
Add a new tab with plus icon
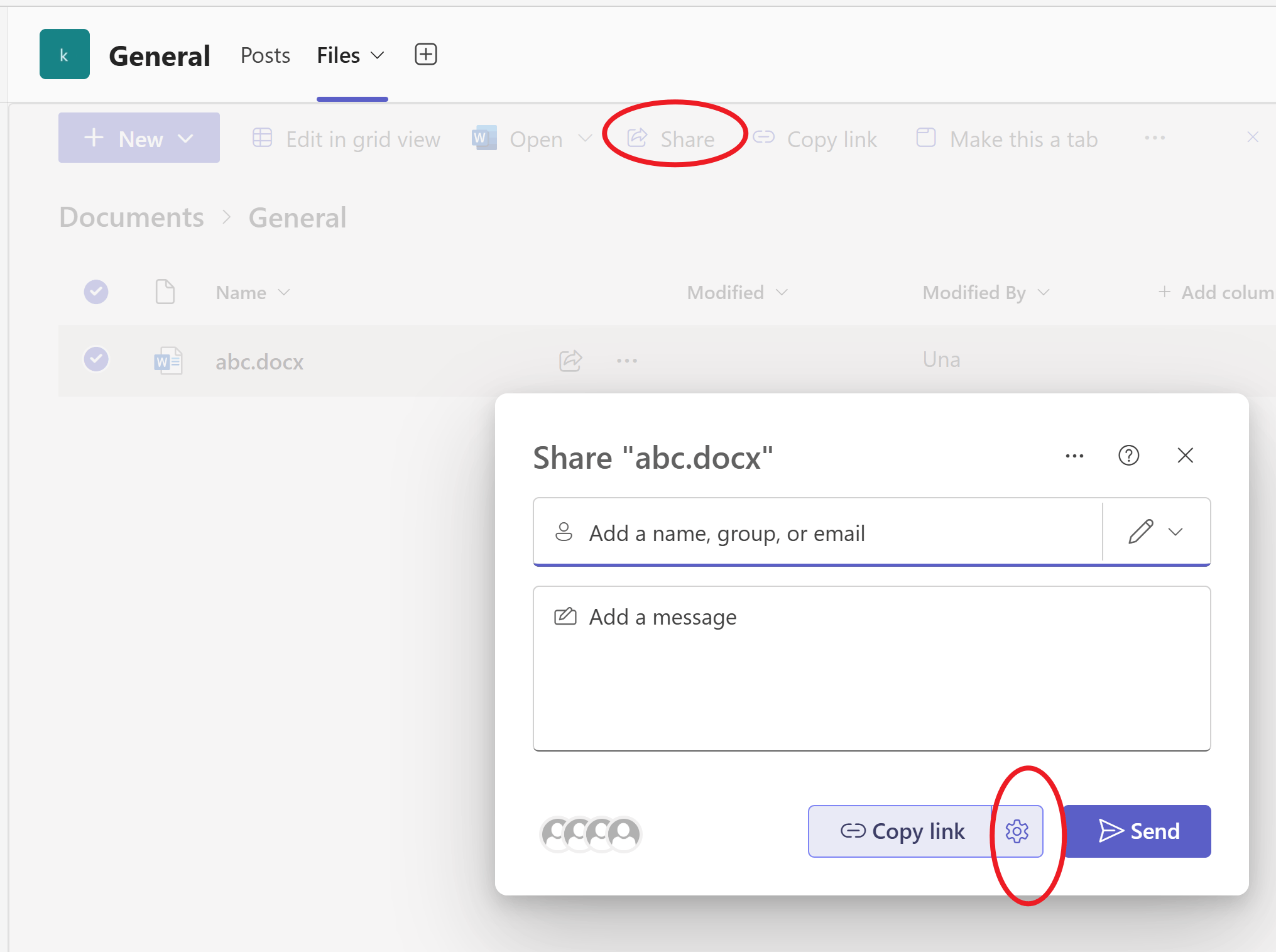click(426, 55)
